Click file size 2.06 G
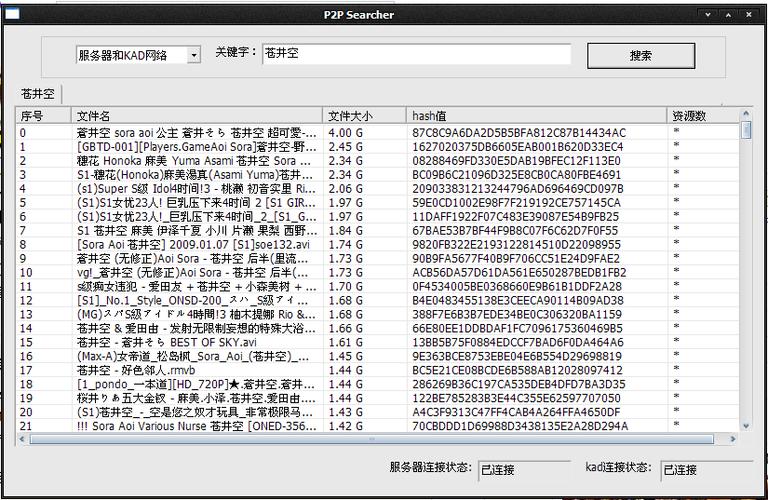 (x=346, y=189)
